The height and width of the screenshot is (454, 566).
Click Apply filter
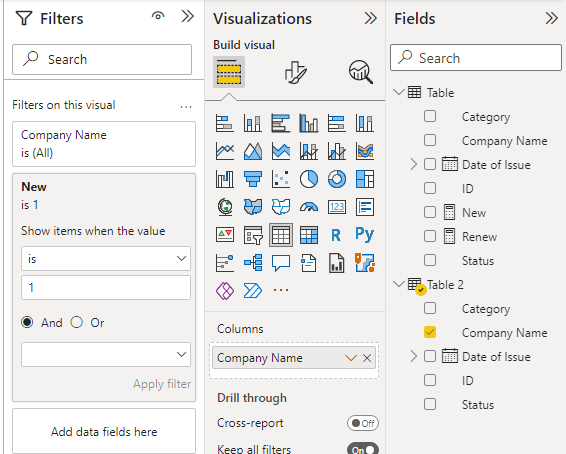click(x=162, y=384)
